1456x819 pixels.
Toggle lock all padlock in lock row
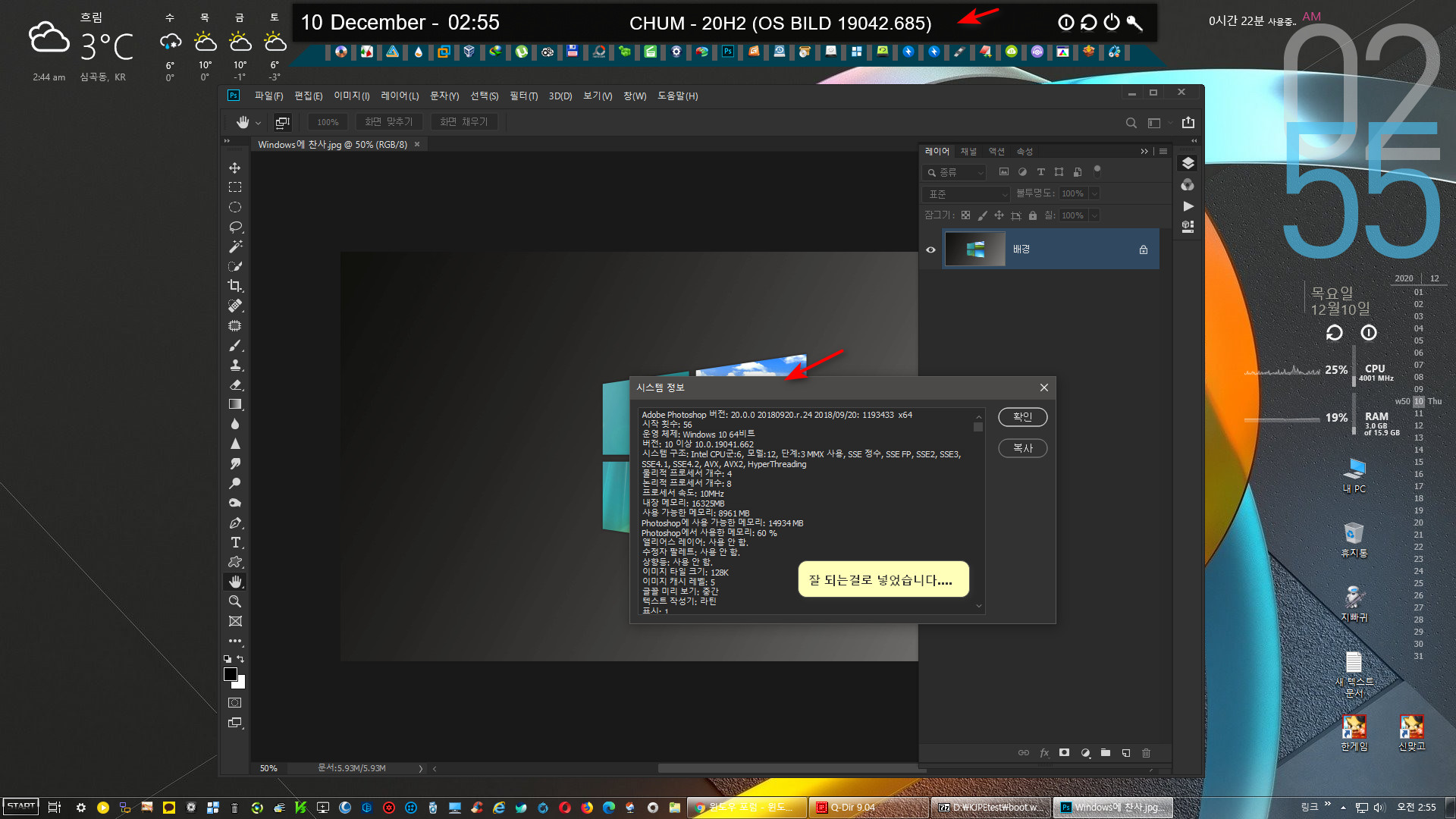[1032, 215]
